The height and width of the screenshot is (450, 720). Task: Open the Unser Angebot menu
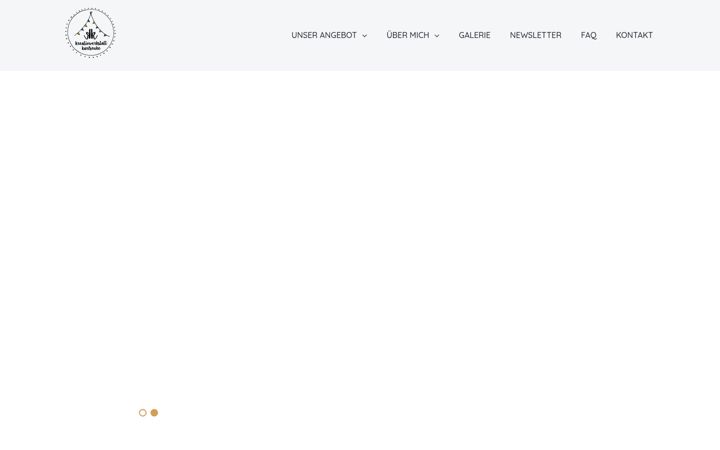(324, 35)
